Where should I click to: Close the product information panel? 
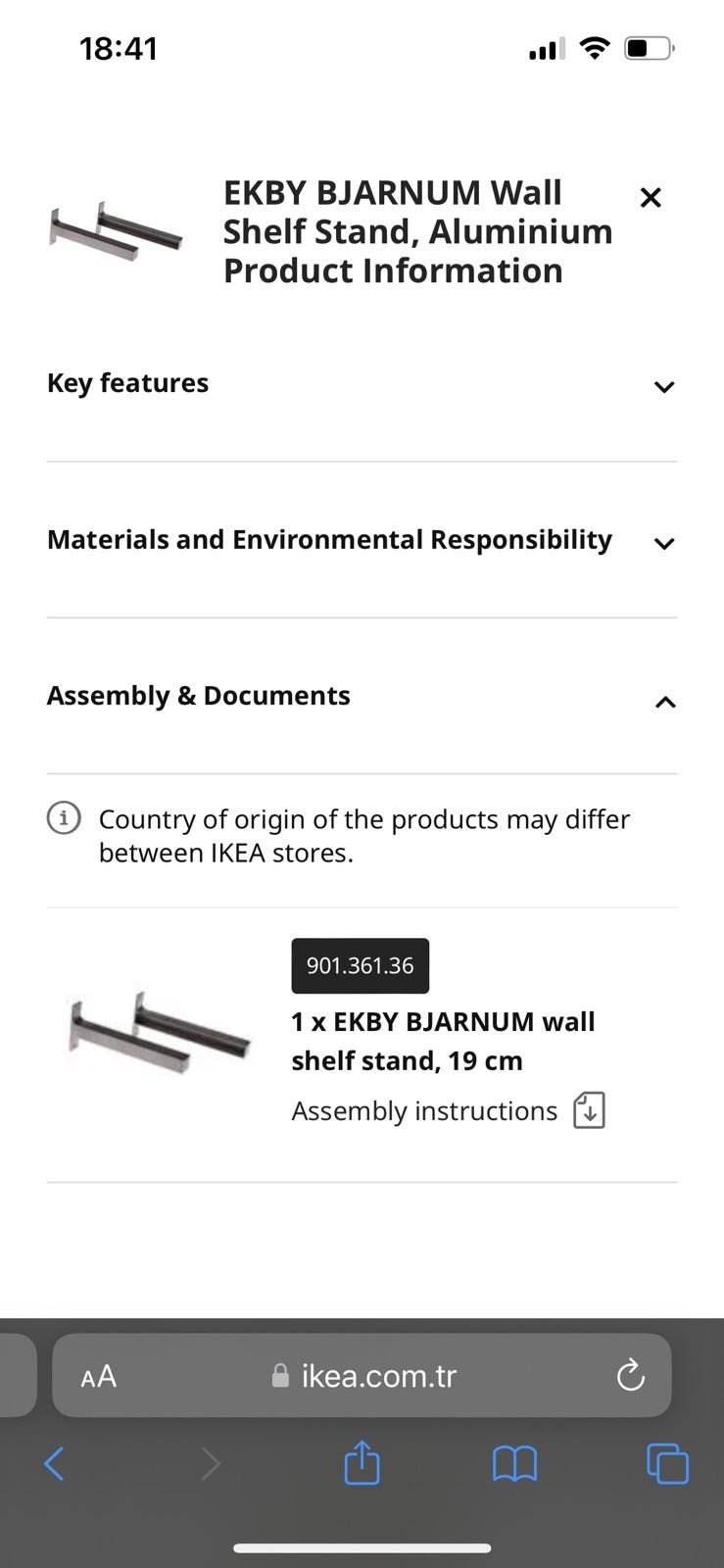[x=651, y=197]
